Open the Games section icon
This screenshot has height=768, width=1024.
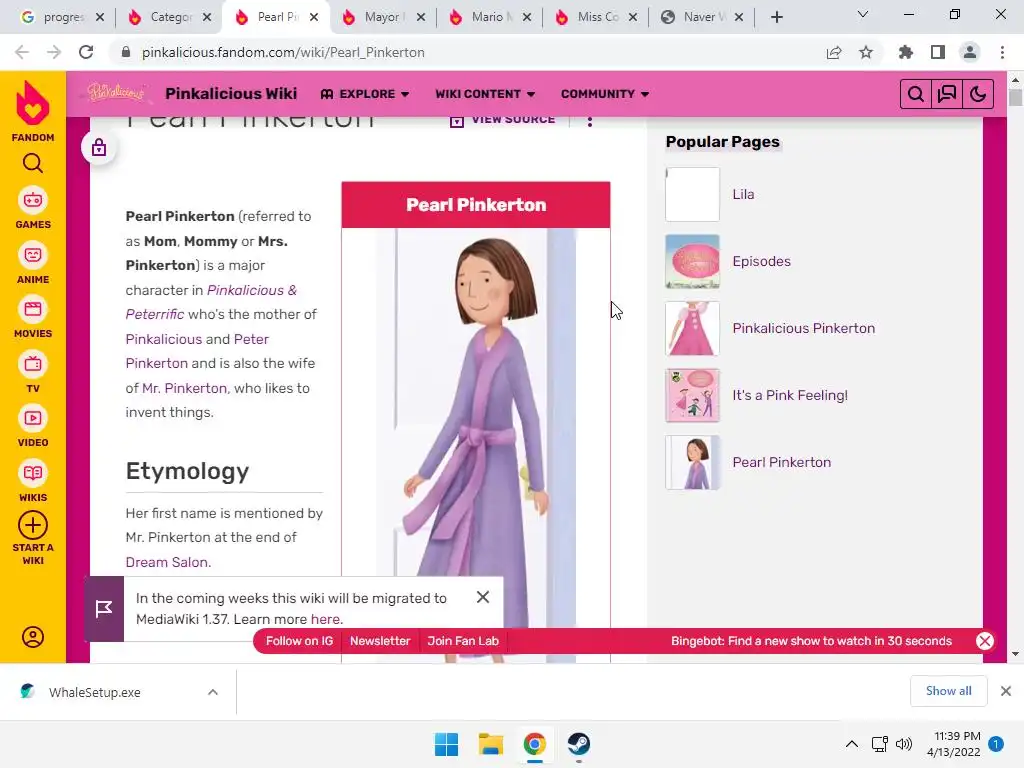click(33, 200)
